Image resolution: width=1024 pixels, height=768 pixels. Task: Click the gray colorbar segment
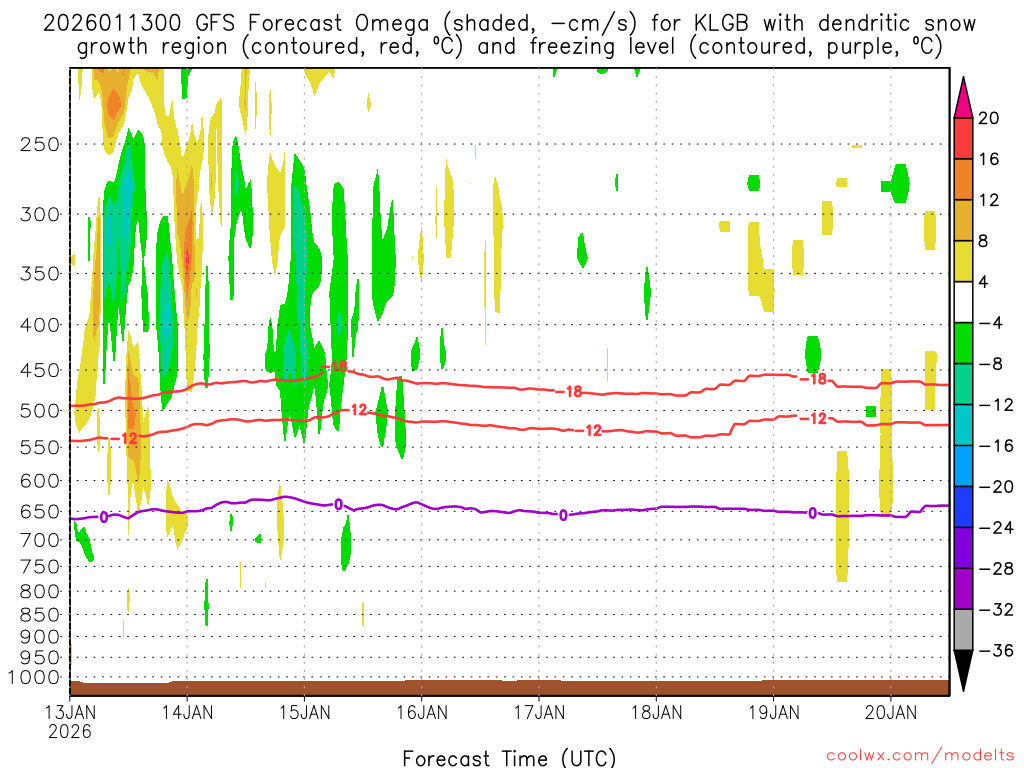(x=963, y=630)
